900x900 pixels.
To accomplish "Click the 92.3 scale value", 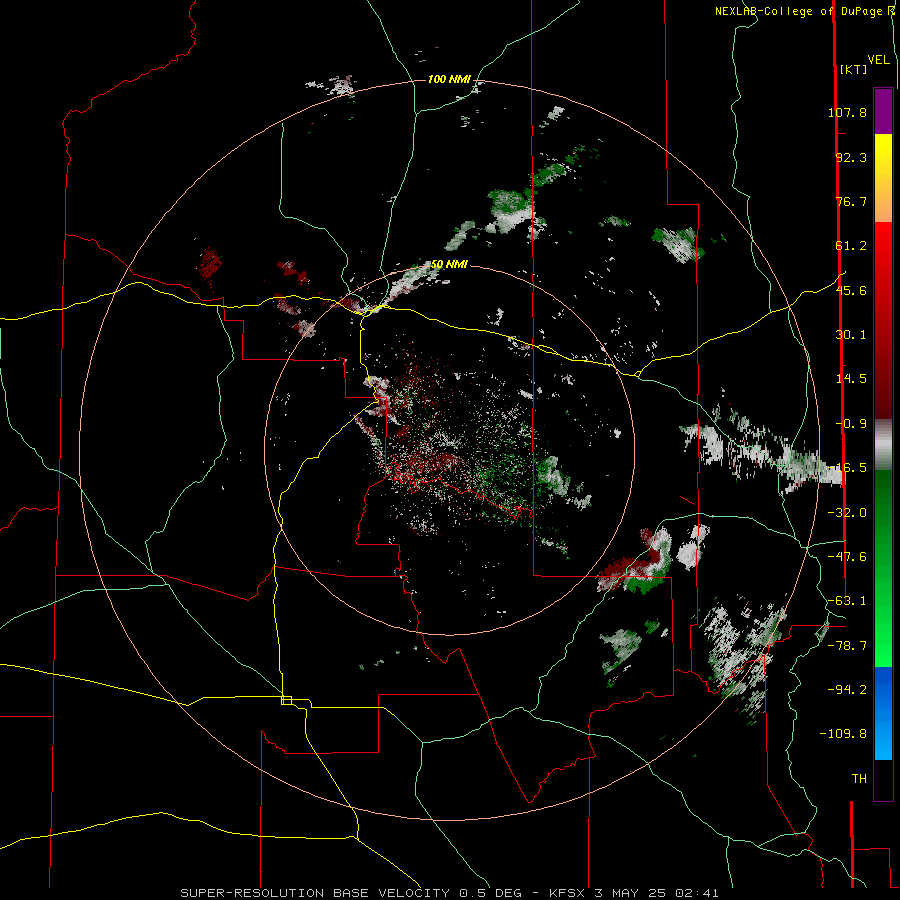I will 851,157.
